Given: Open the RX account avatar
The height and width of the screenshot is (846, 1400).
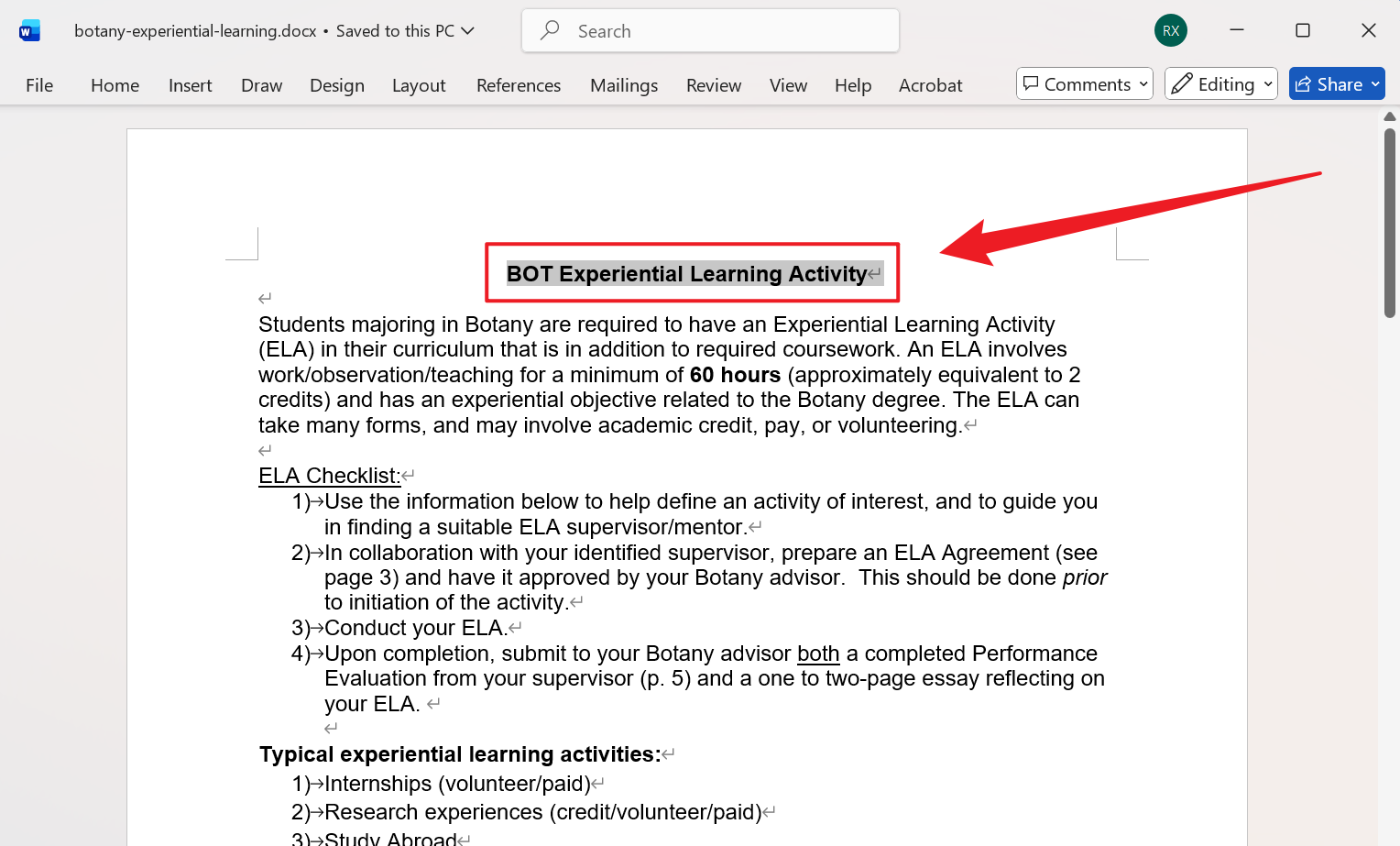Looking at the screenshot, I should coord(1171,30).
